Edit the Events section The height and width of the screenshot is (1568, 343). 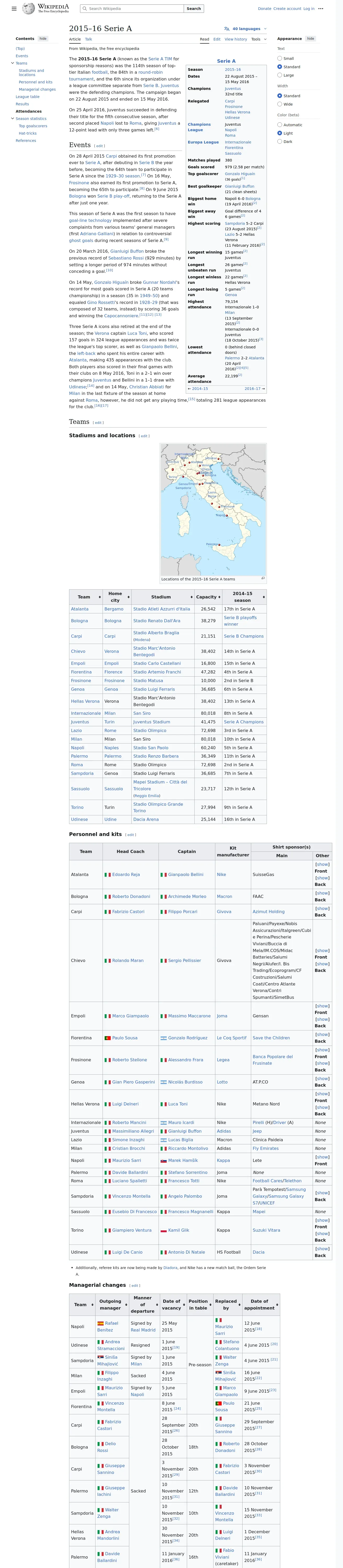99,146
